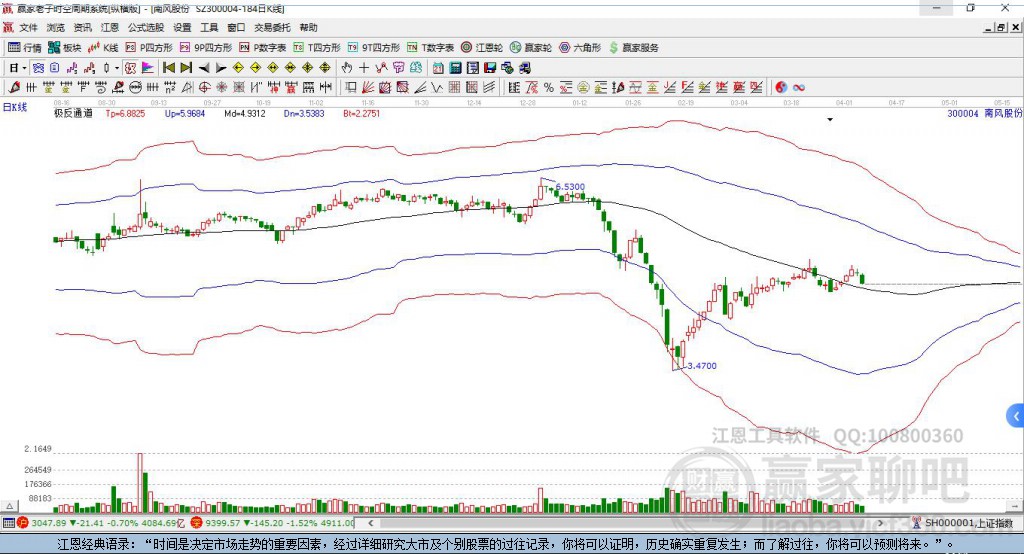Open the T数字表 tool
The width and height of the screenshot is (1024, 554).
click(x=430, y=48)
